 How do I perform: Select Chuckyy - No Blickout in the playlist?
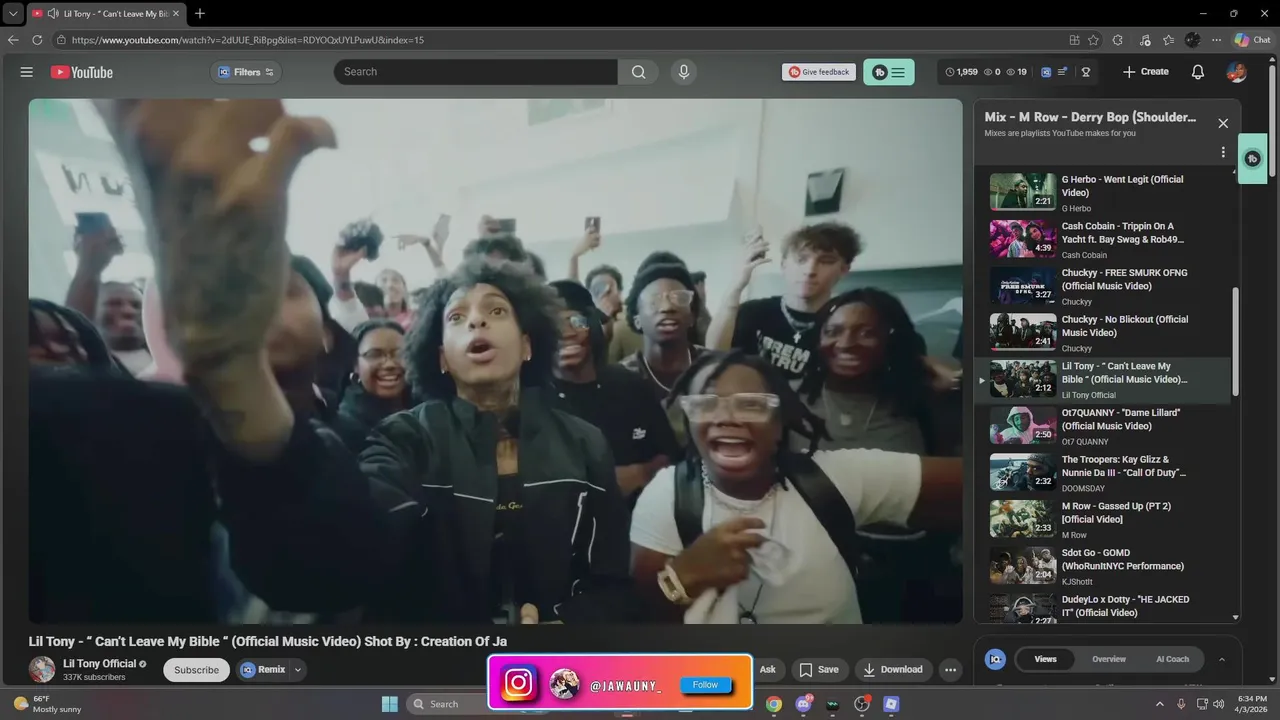click(1103, 333)
